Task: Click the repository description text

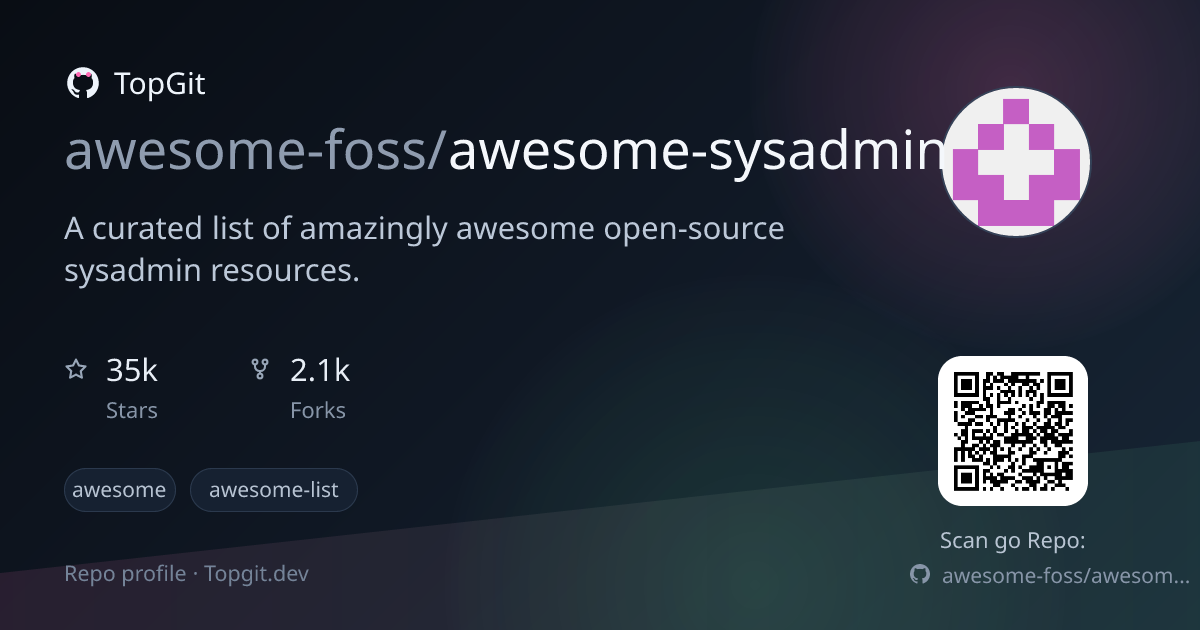Action: (x=424, y=249)
